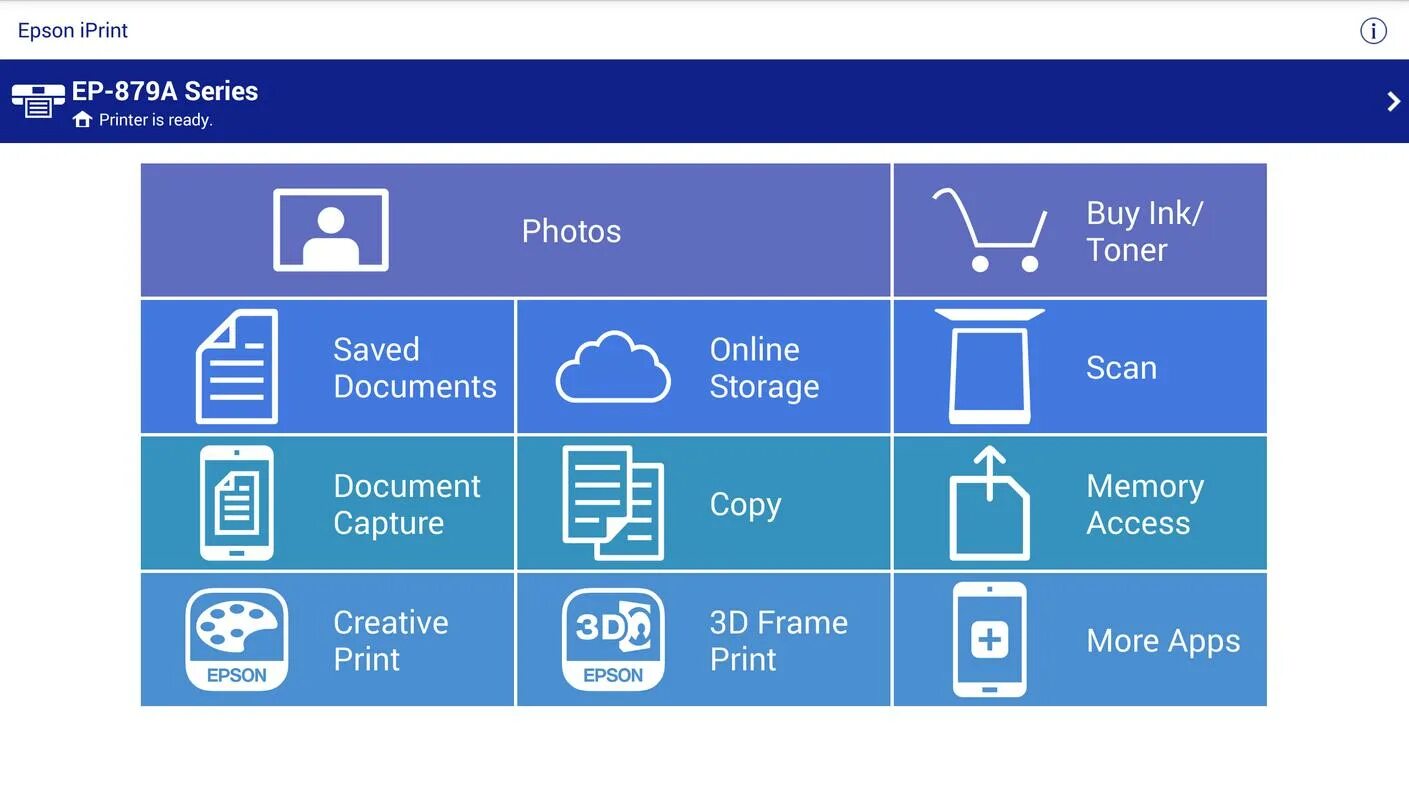Choose the Document Capture label
Screen dimensions: 1409x800
[407, 504]
